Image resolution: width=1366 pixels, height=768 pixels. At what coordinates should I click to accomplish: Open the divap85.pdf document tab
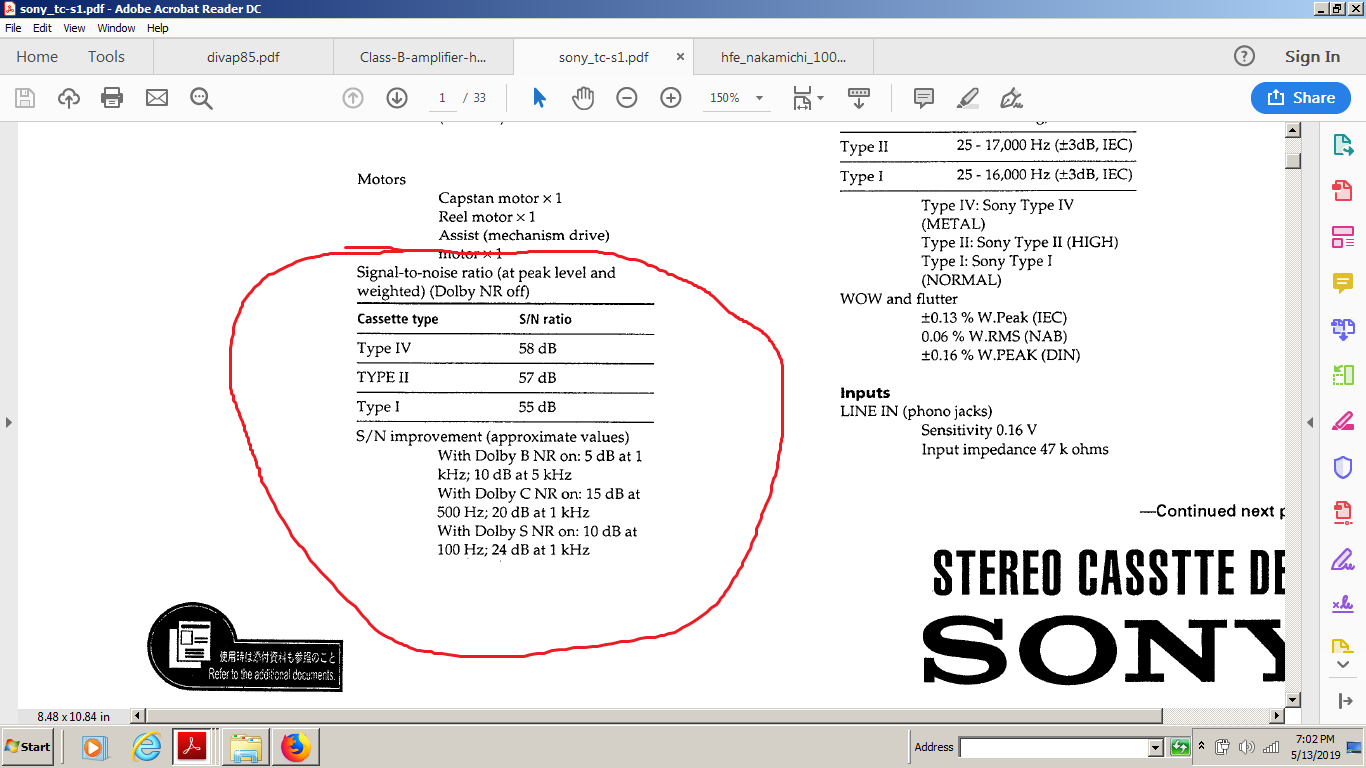[243, 57]
